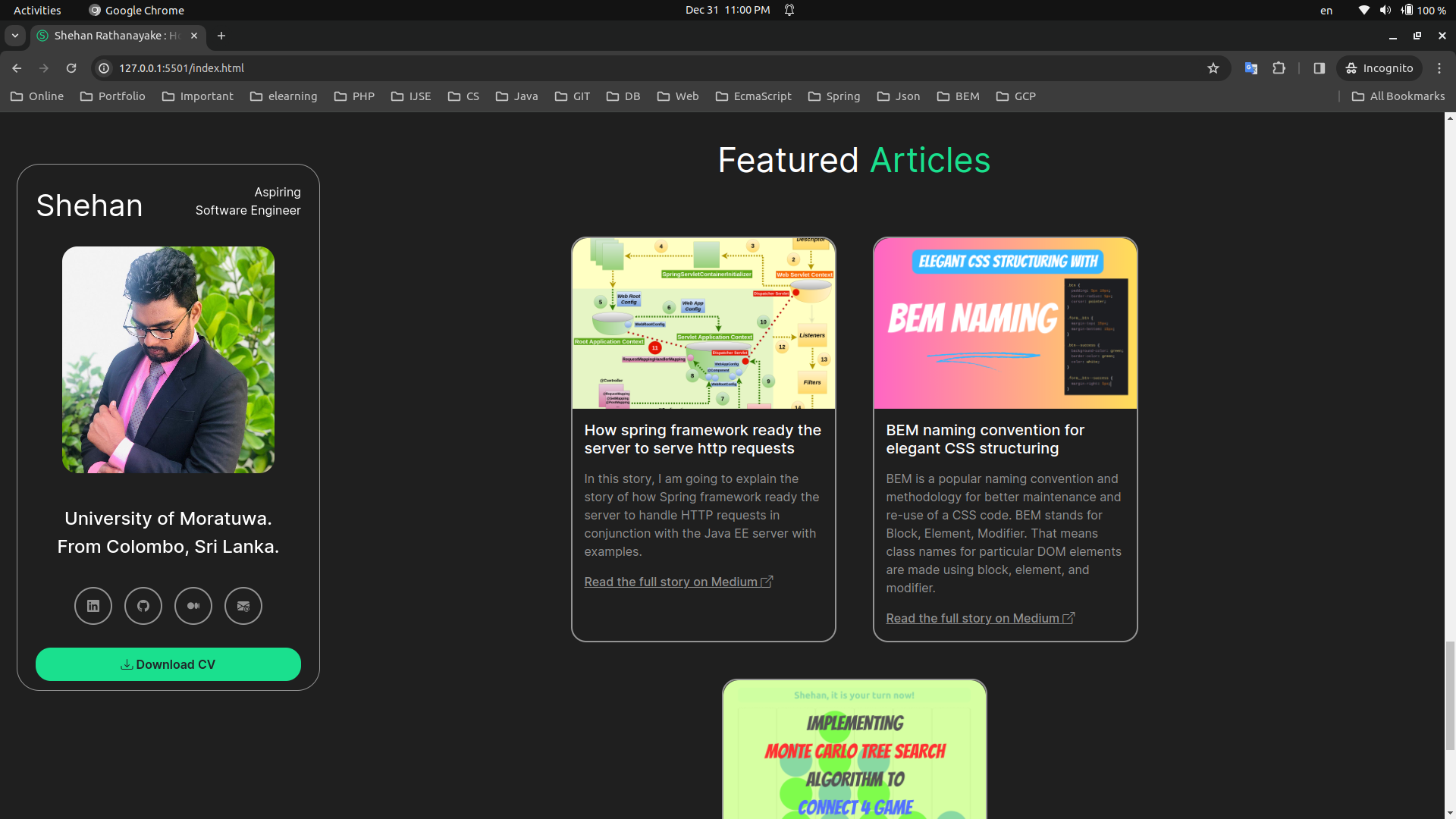Open the Spring bookmarks folder
This screenshot has width=1456, height=819.
834,96
